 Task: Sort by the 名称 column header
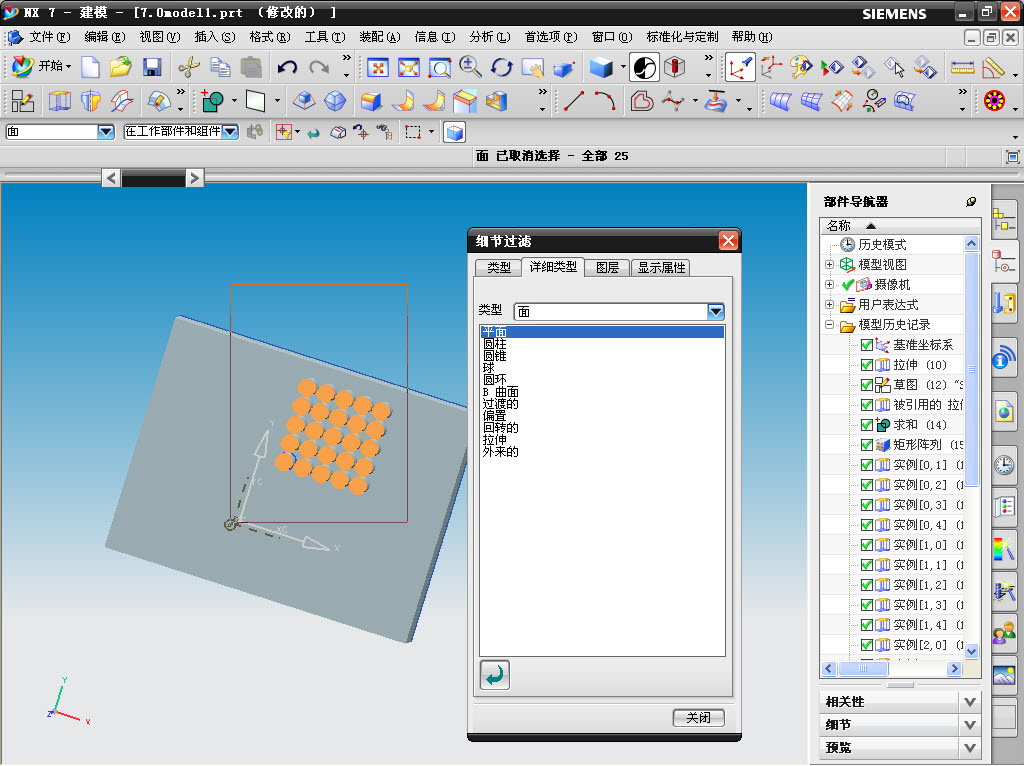tap(893, 226)
